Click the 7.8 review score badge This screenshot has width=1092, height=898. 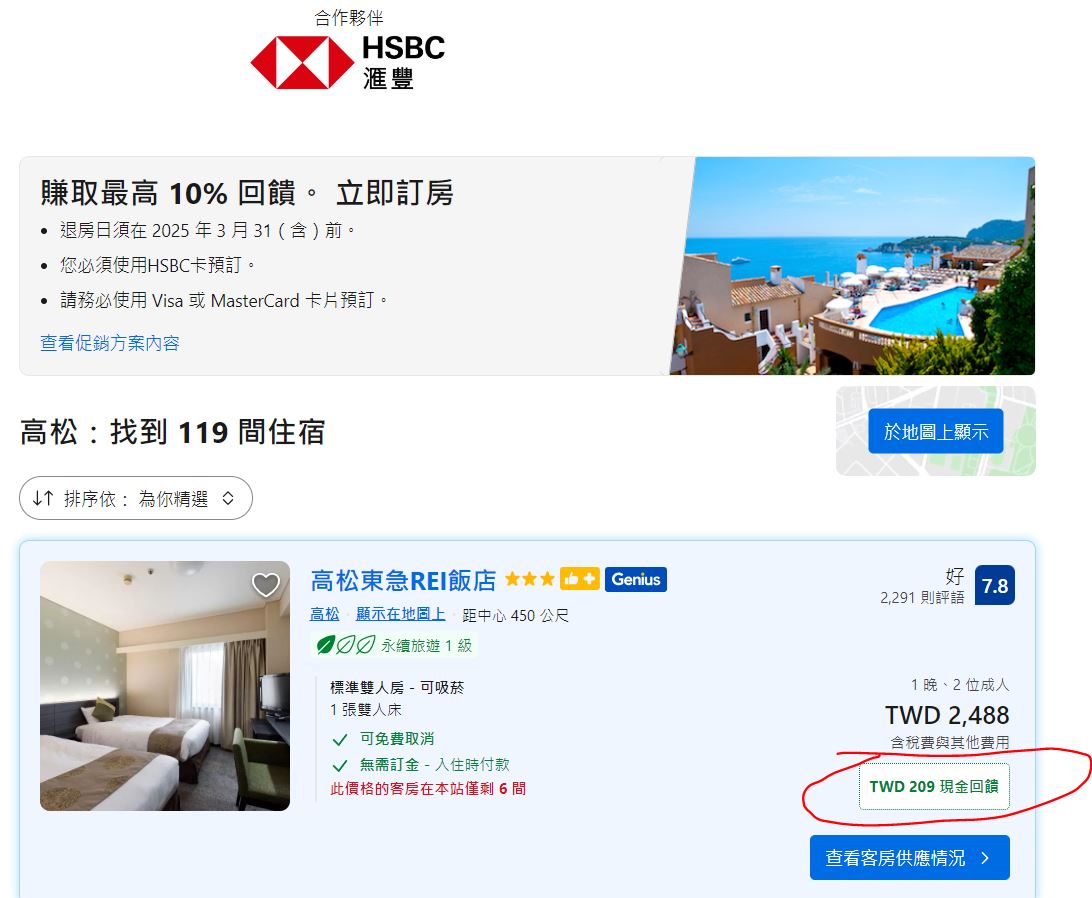pyautogui.click(x=994, y=585)
